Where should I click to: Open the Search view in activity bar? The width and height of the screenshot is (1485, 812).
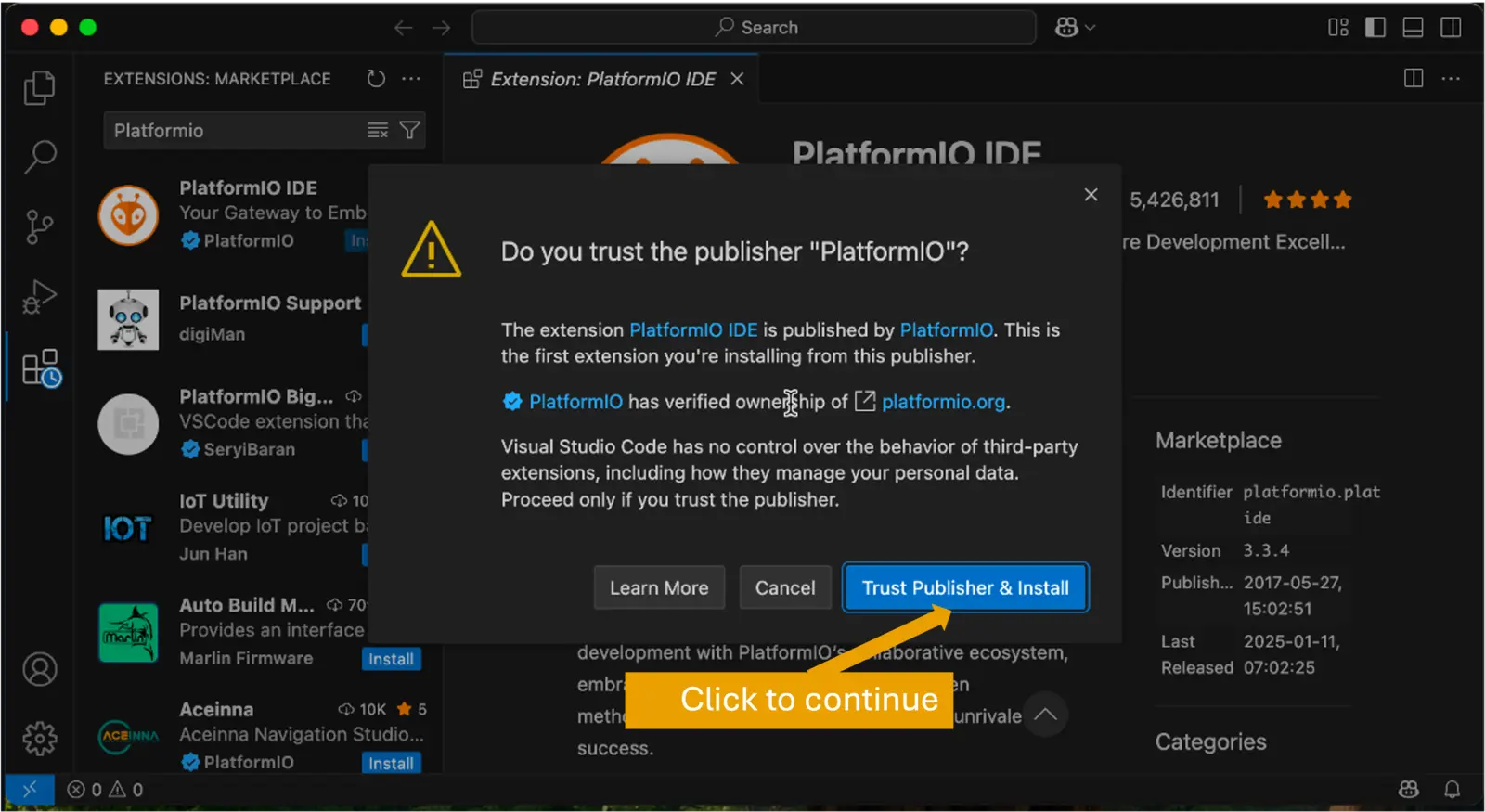tap(39, 157)
